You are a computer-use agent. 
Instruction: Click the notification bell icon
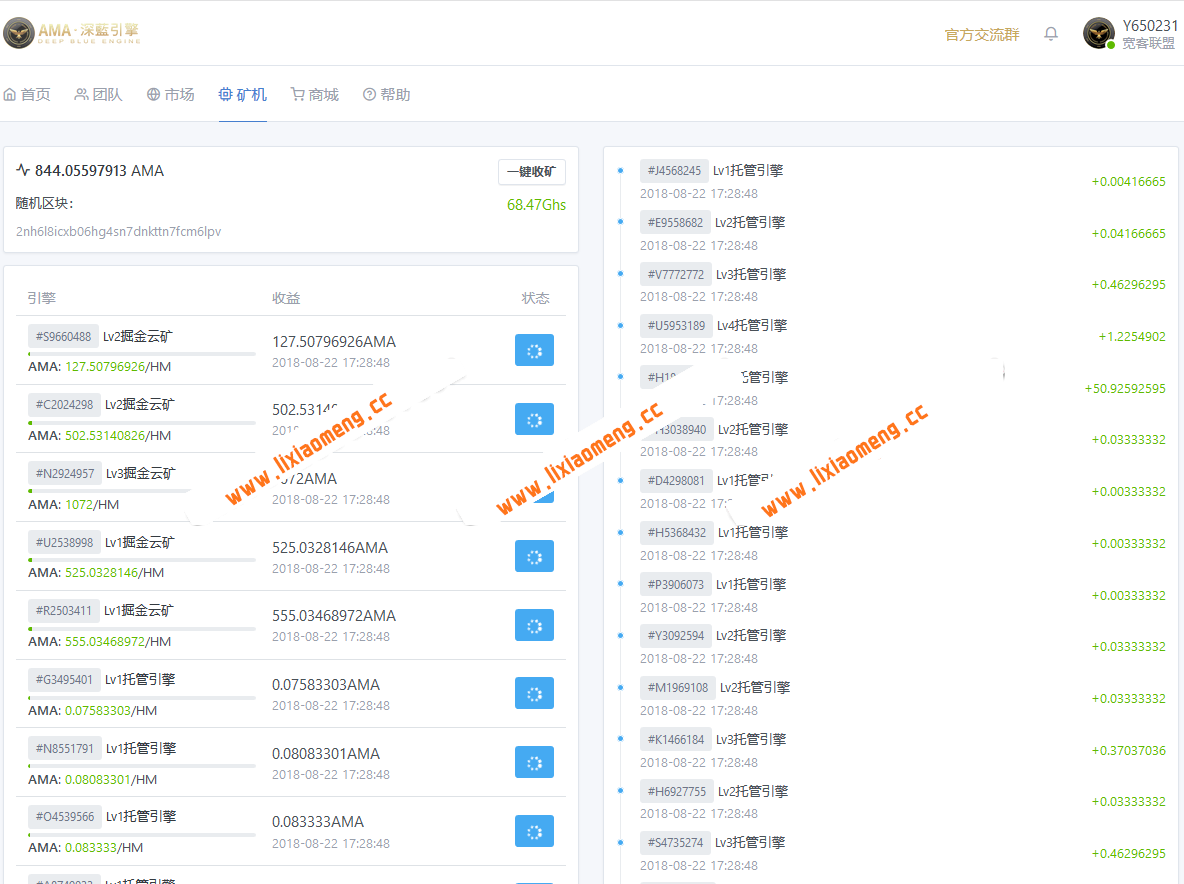[x=1051, y=33]
